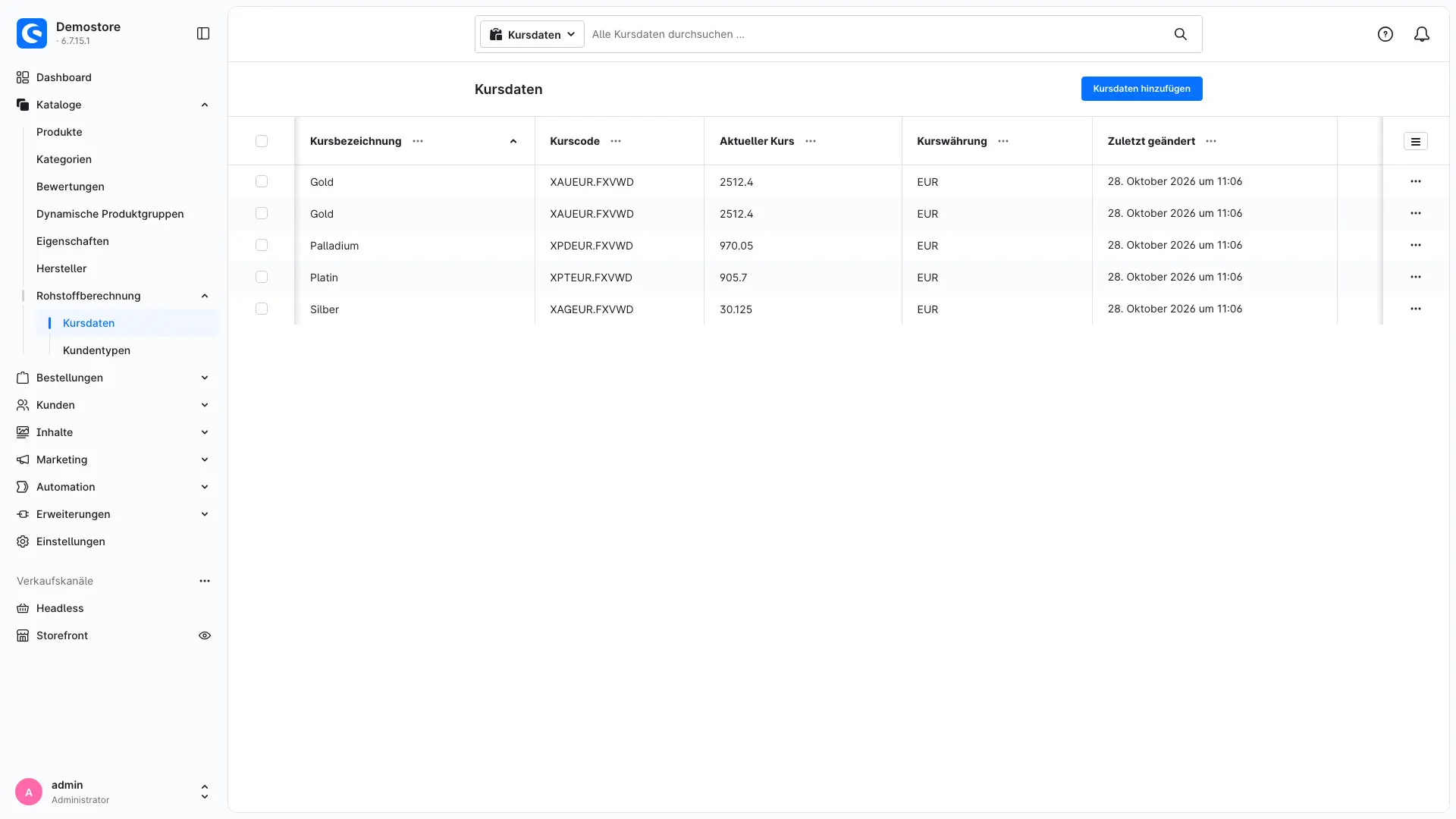This screenshot has height=819, width=1456.
Task: Open Hersteller in the sidebar
Action: (x=61, y=268)
